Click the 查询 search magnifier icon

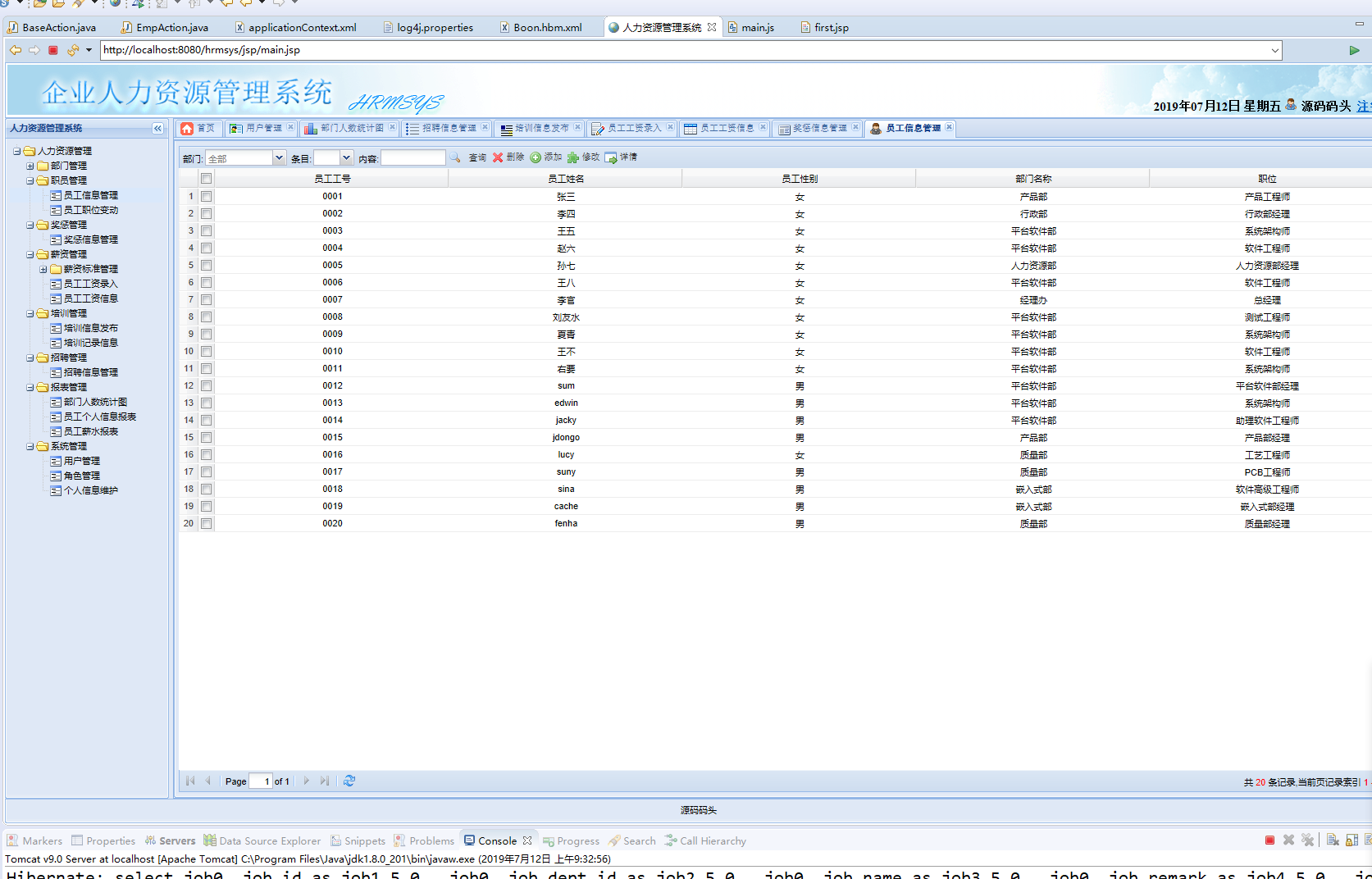click(x=456, y=157)
